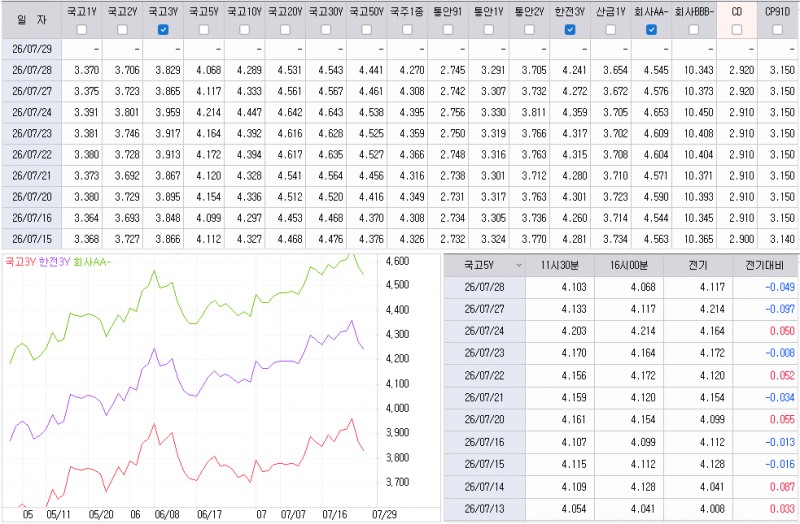Enable the 산금1Y checkbox
Viewport: 800px width, 524px height.
tap(611, 30)
